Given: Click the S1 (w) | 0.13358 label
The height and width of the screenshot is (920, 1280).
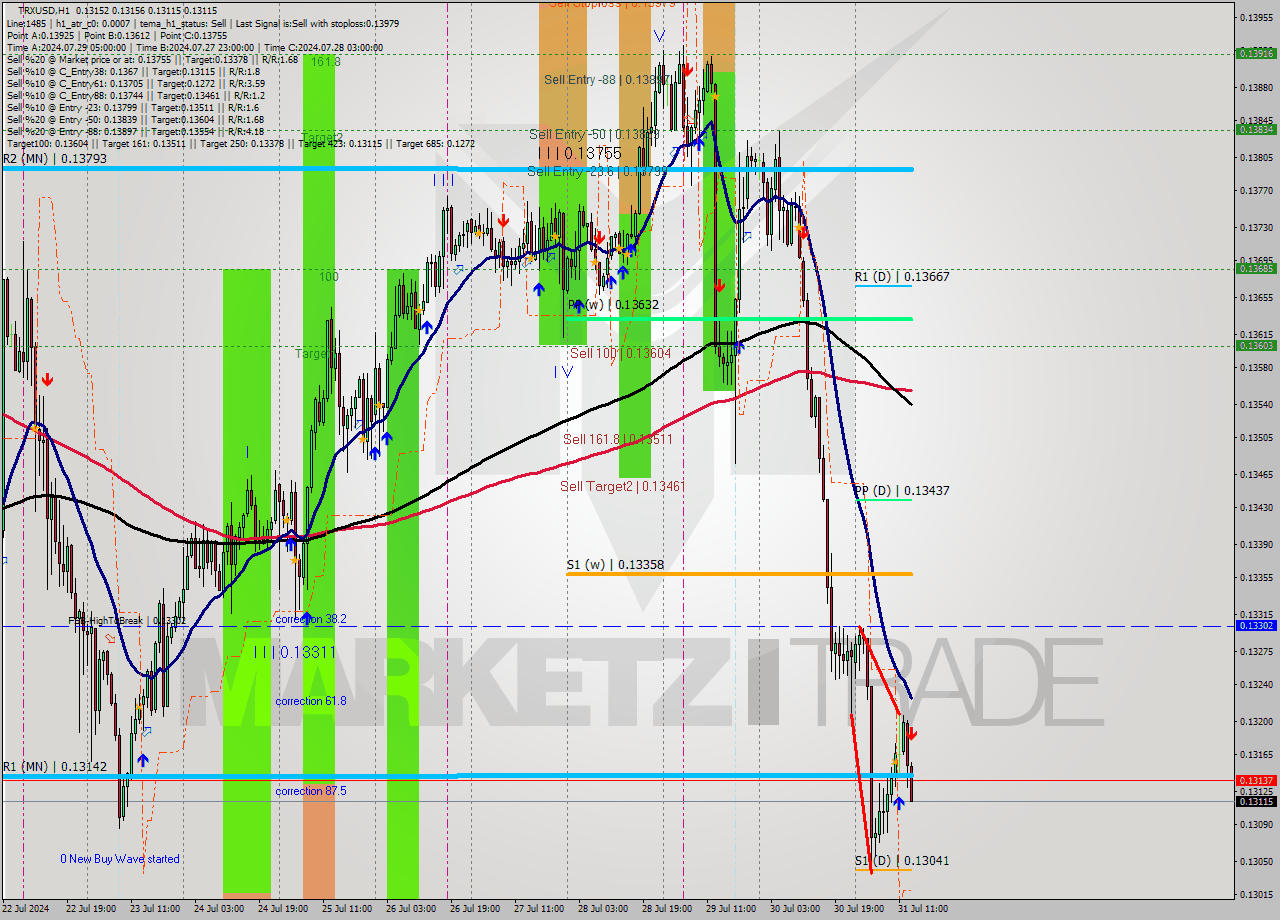Looking at the screenshot, I should [615, 564].
